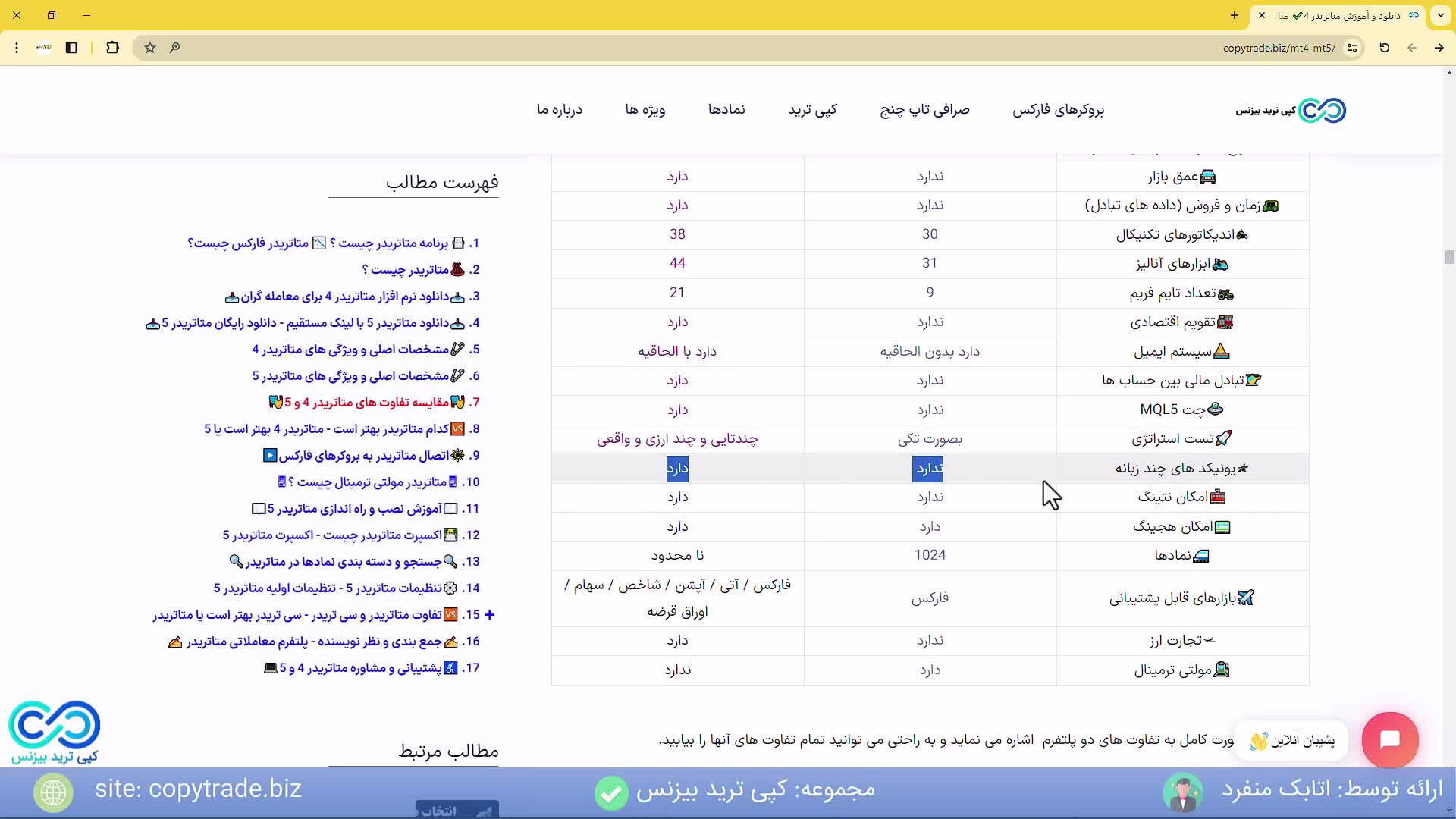Click the green checkmark beside مجموعه in footer

pos(611,792)
